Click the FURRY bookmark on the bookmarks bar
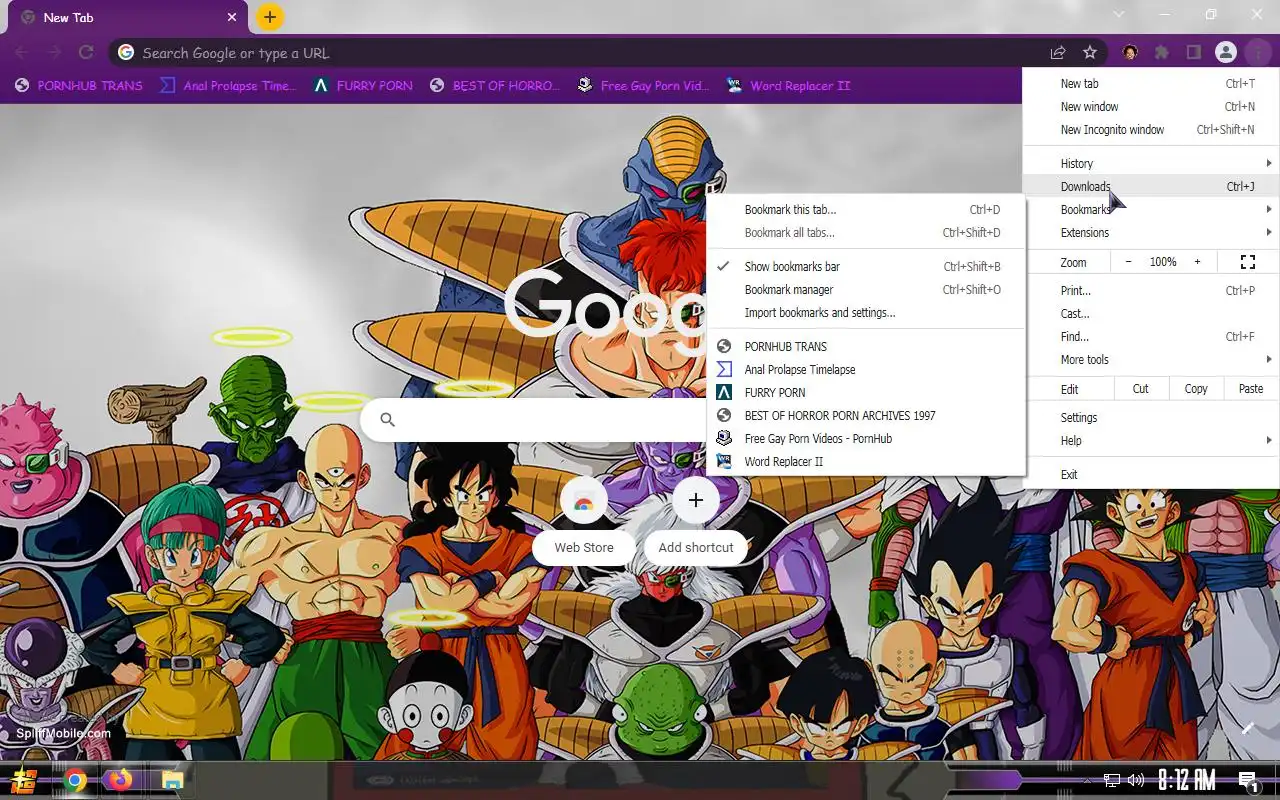1280x800 pixels. pyautogui.click(x=363, y=86)
